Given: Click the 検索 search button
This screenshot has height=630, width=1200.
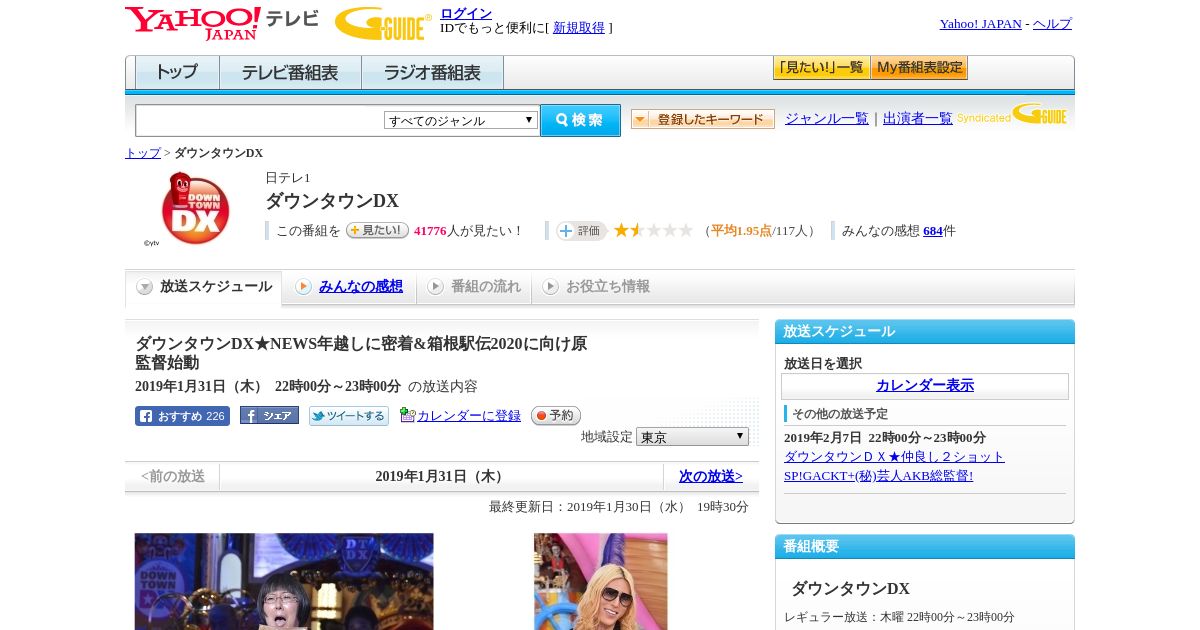Looking at the screenshot, I should (580, 120).
